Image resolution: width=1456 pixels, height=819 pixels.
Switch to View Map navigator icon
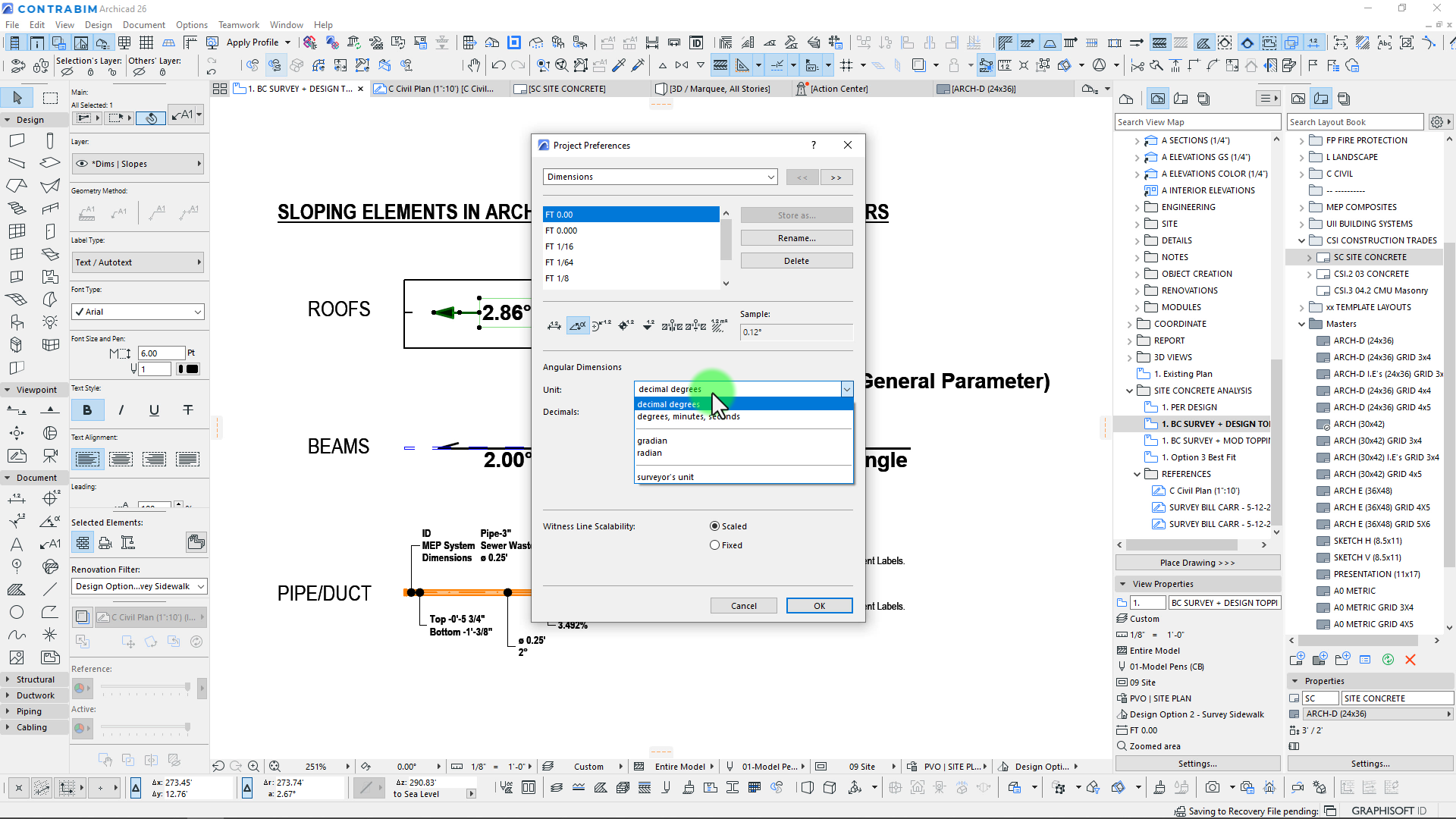click(x=1157, y=99)
